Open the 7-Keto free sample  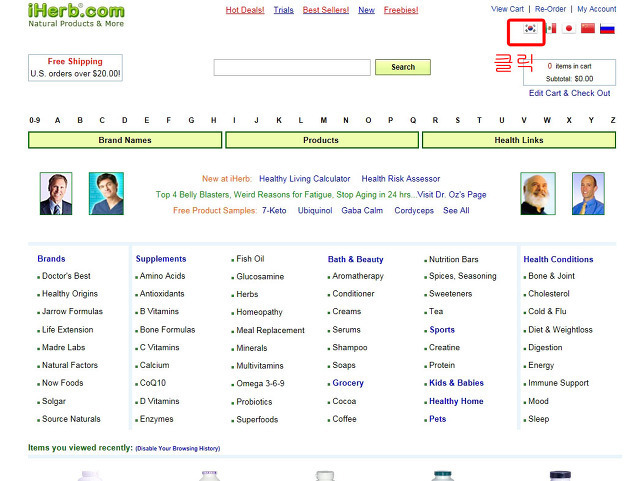(x=274, y=211)
